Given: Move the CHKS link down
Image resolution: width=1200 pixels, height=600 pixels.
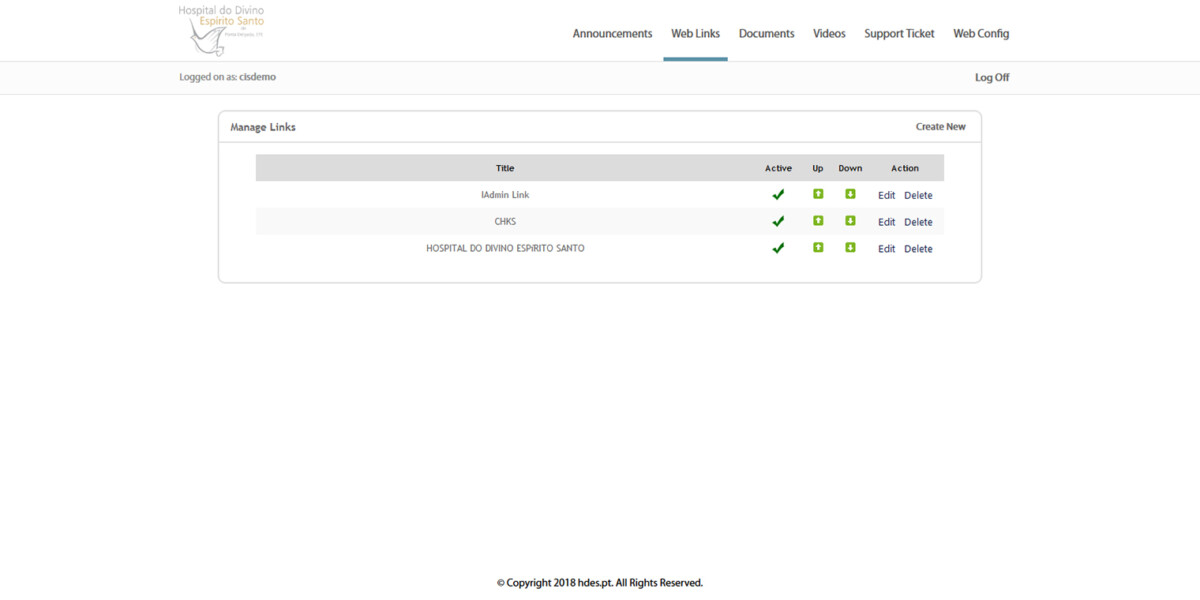Looking at the screenshot, I should (x=849, y=221).
